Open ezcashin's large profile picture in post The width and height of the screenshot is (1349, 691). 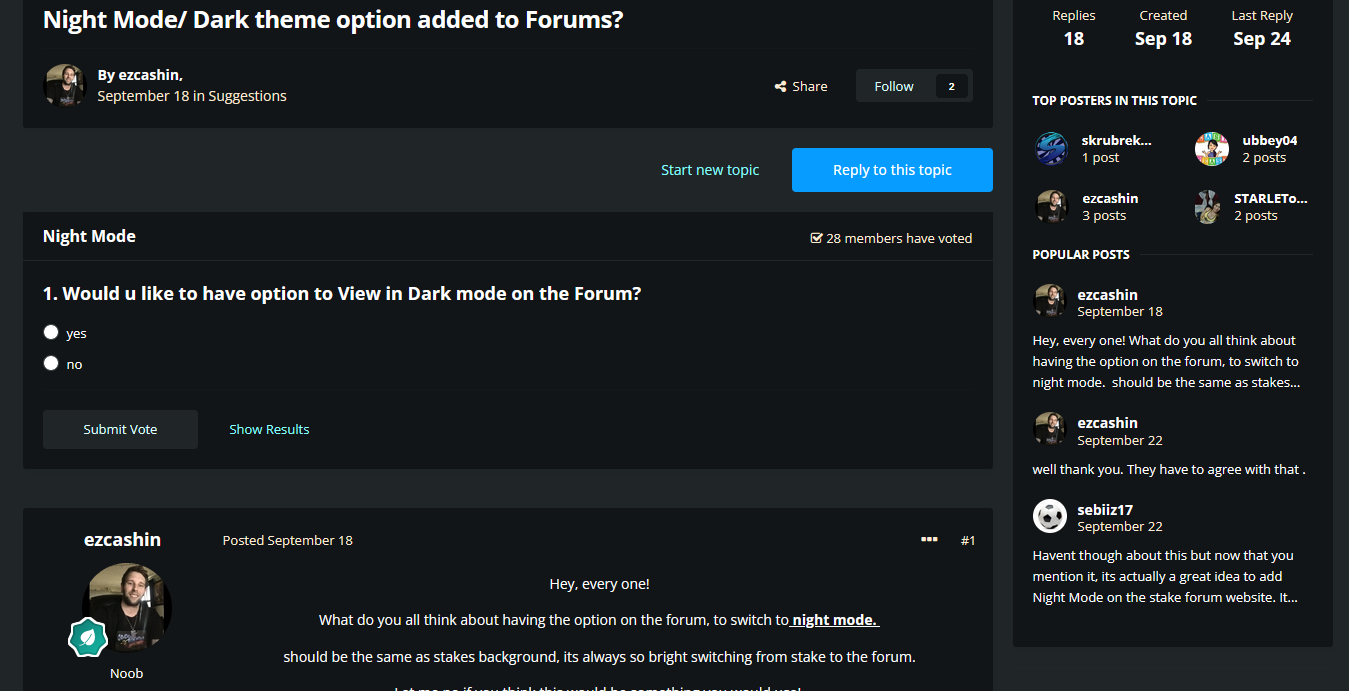(x=127, y=607)
